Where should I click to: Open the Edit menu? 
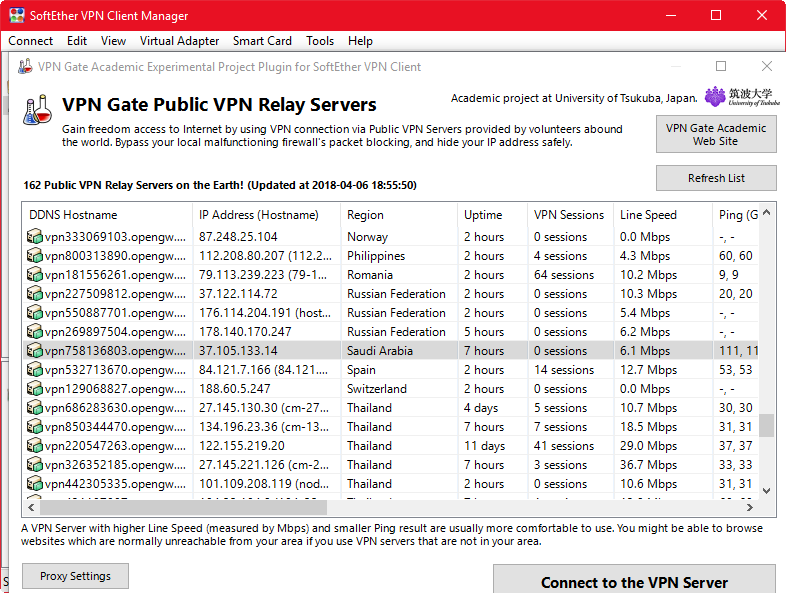pos(77,41)
